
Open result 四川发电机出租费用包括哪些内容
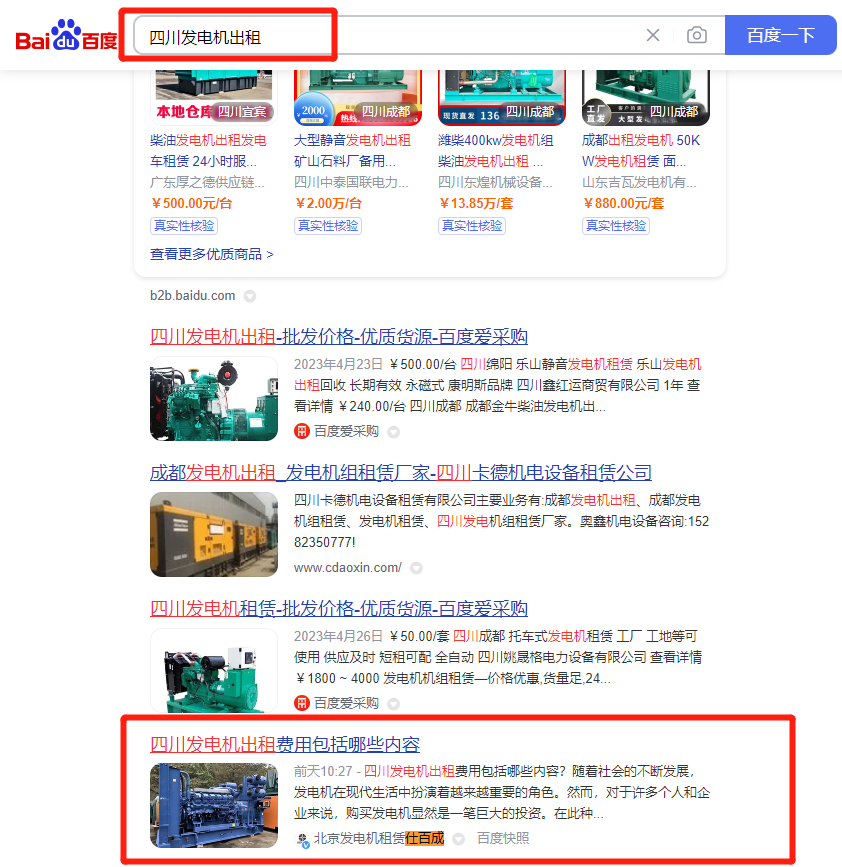285,745
